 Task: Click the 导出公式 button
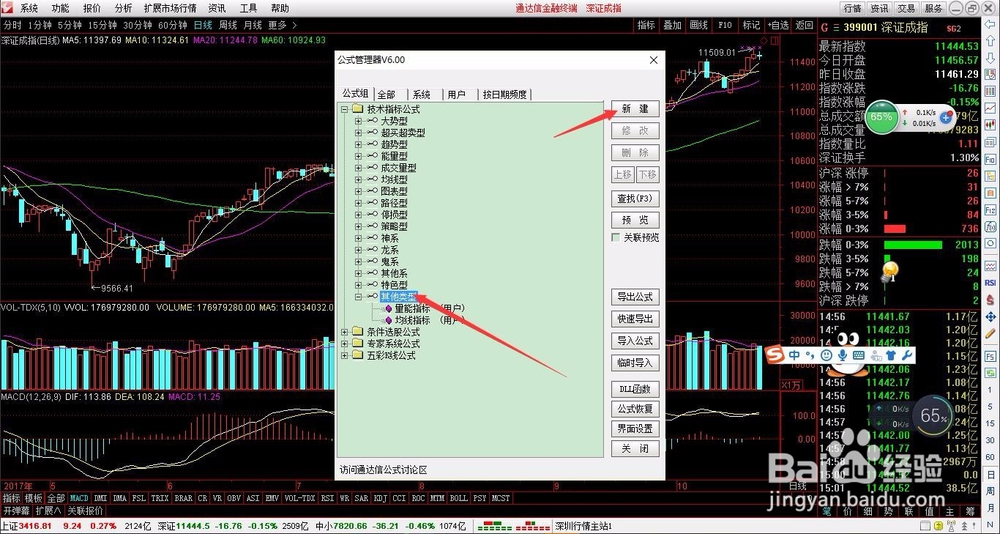point(635,297)
